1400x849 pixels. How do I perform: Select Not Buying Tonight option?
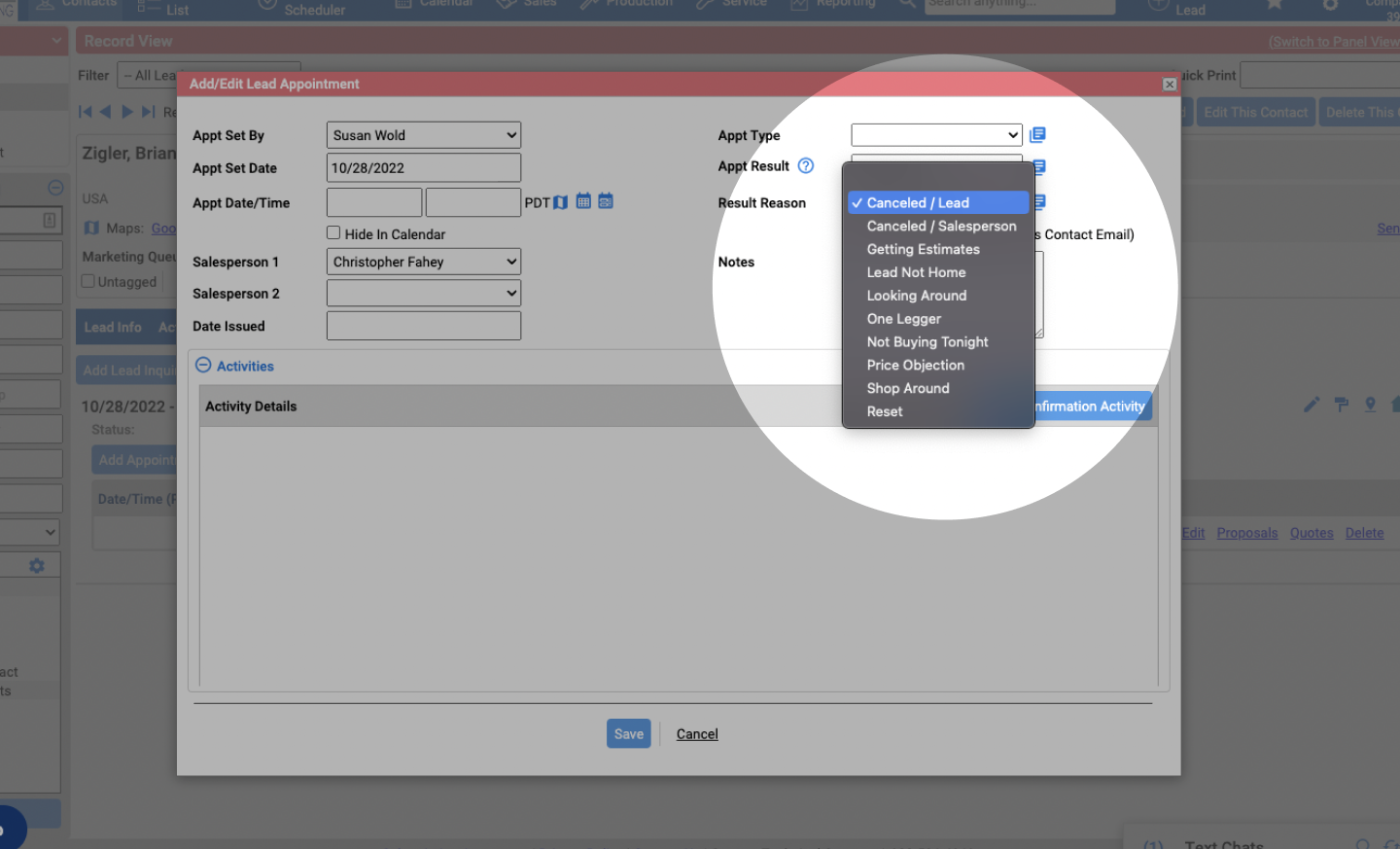(x=938, y=342)
